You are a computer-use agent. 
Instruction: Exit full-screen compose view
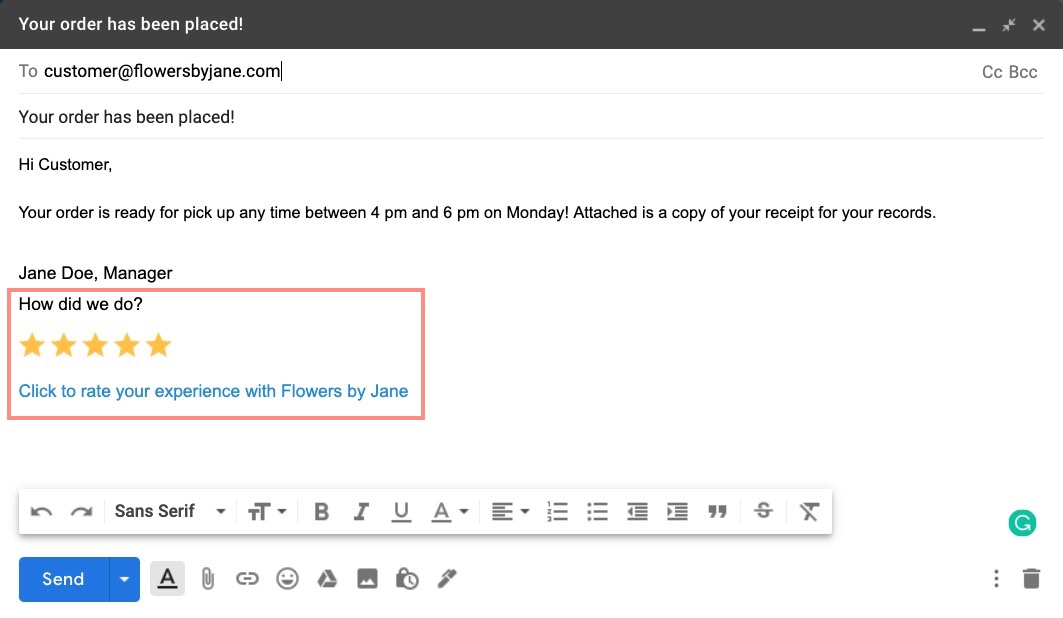coord(1009,25)
